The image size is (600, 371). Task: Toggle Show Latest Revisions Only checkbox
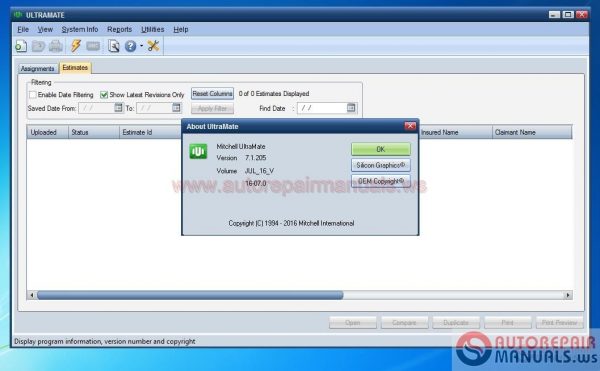pos(104,94)
